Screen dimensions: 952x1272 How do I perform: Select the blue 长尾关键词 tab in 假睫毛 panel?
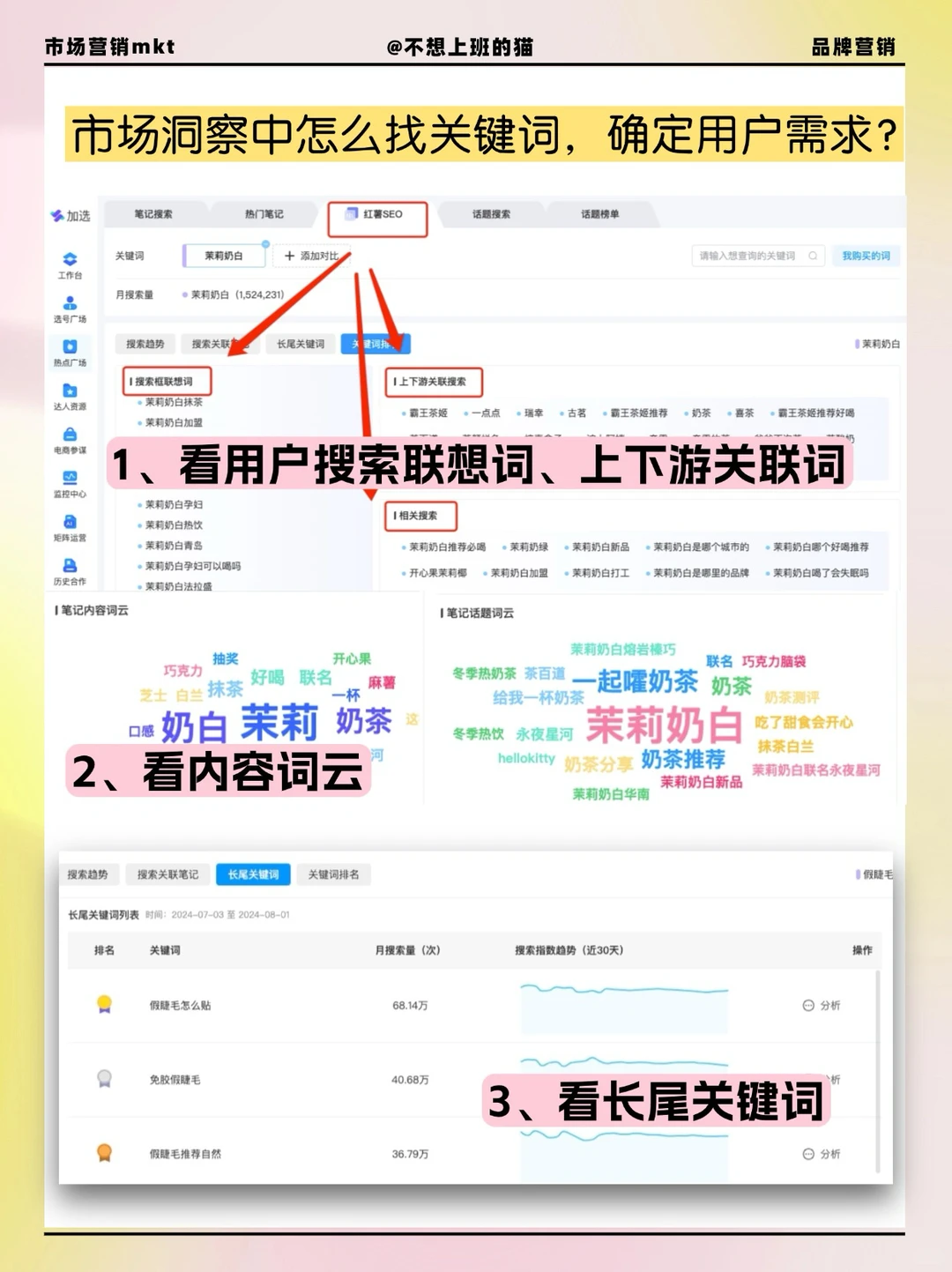(x=253, y=874)
